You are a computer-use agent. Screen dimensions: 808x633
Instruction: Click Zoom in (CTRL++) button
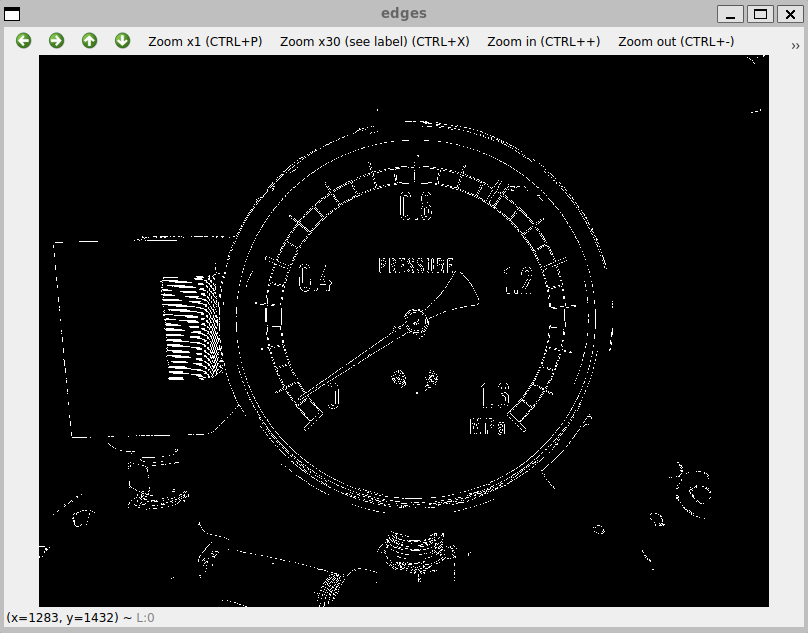coord(543,41)
